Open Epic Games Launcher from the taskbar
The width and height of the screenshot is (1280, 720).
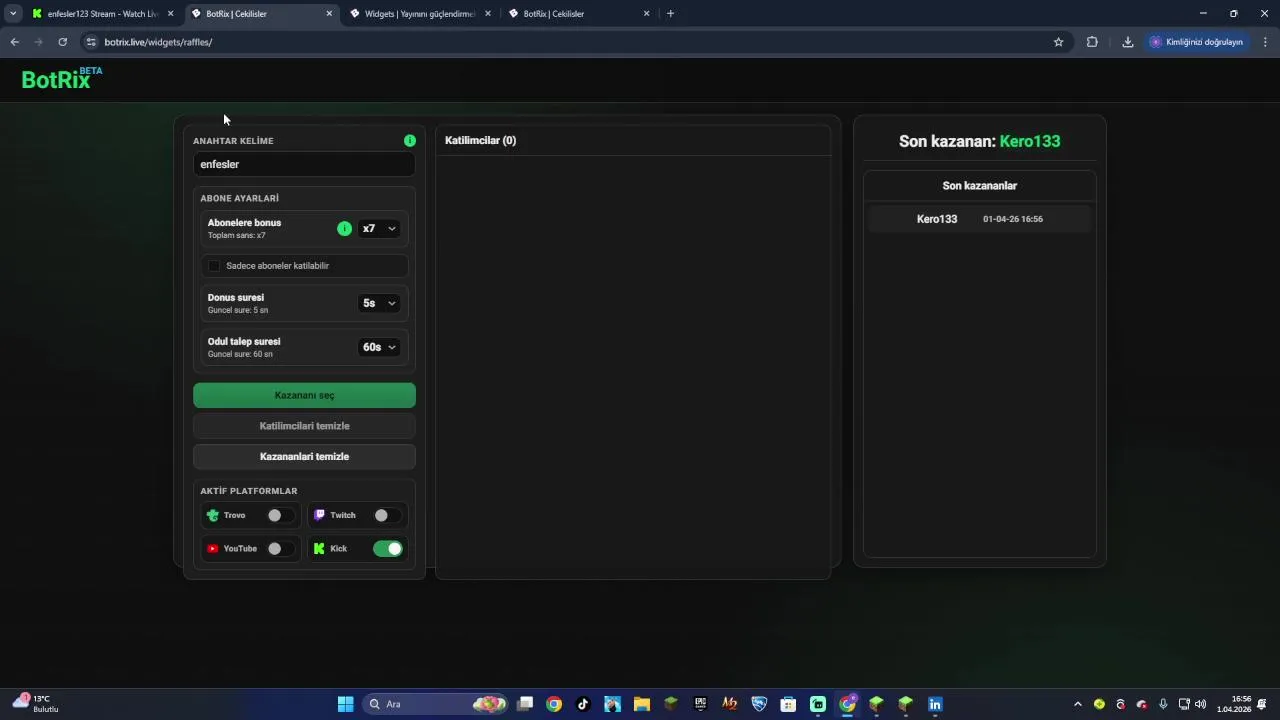coord(700,704)
